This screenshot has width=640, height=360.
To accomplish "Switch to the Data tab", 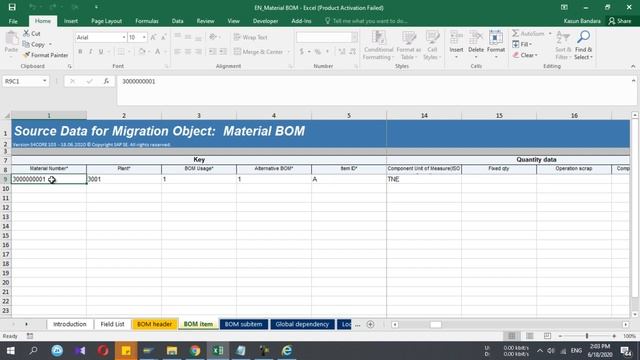I will 178,21.
